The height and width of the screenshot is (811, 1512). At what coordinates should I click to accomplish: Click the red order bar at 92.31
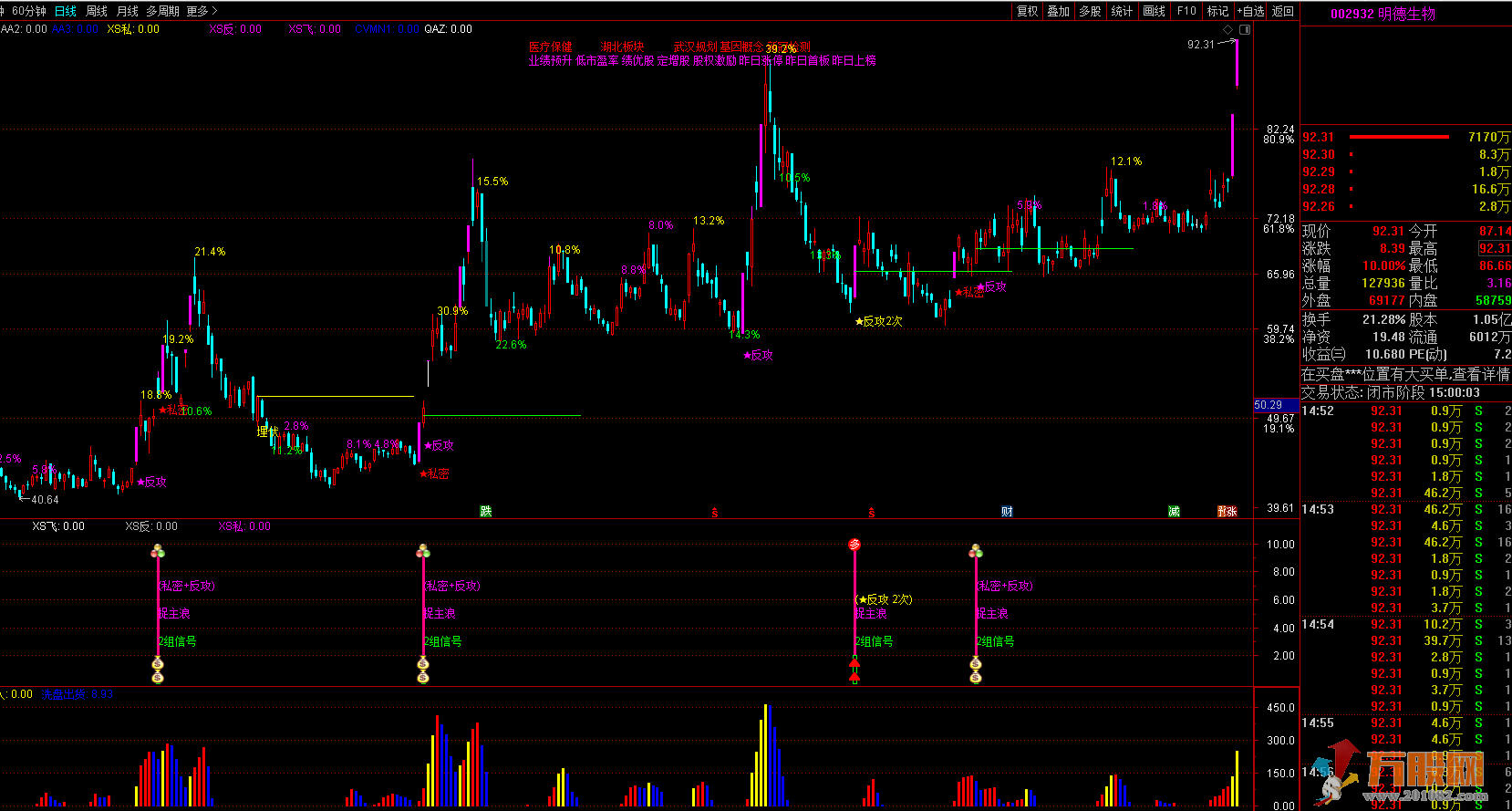(1399, 137)
